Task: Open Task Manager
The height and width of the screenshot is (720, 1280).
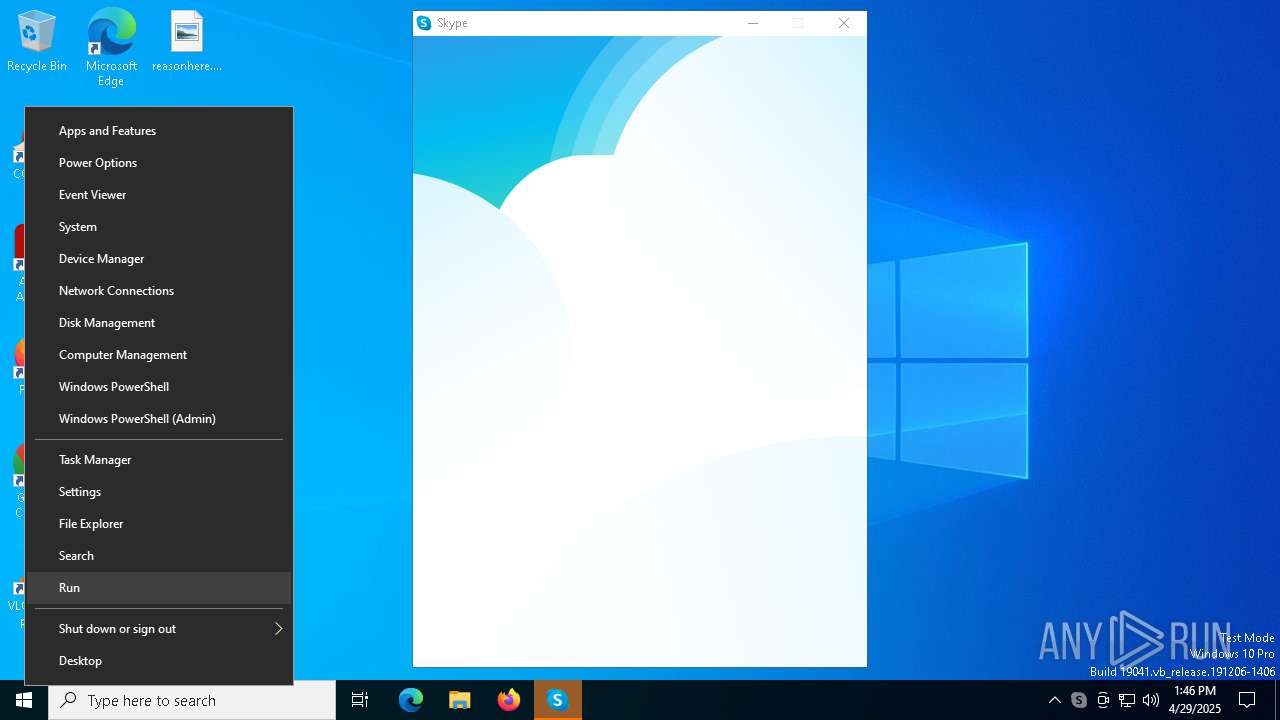Action: click(x=159, y=460)
